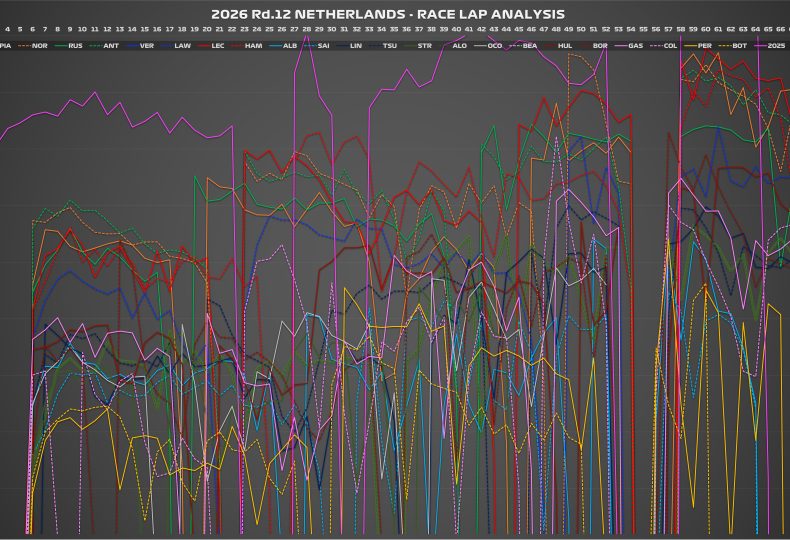Select the STR legend entry
Image resolution: width=790 pixels, height=540 pixels.
point(418,46)
